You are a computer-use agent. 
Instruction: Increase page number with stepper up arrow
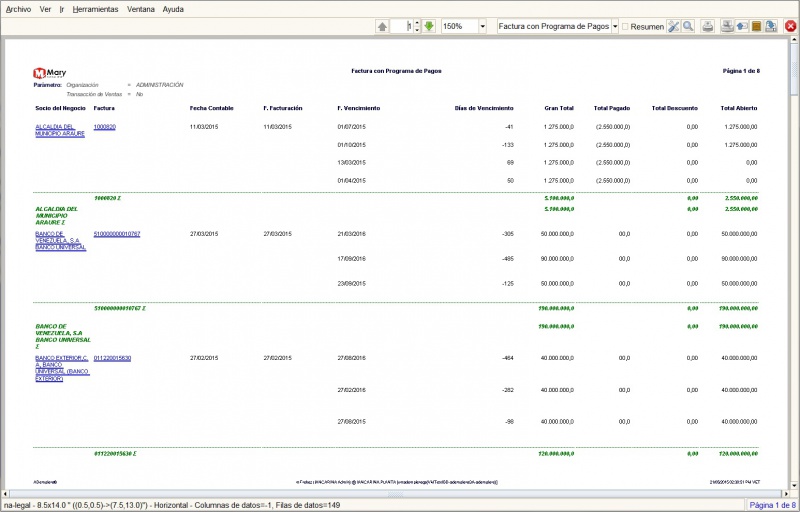click(x=417, y=23)
